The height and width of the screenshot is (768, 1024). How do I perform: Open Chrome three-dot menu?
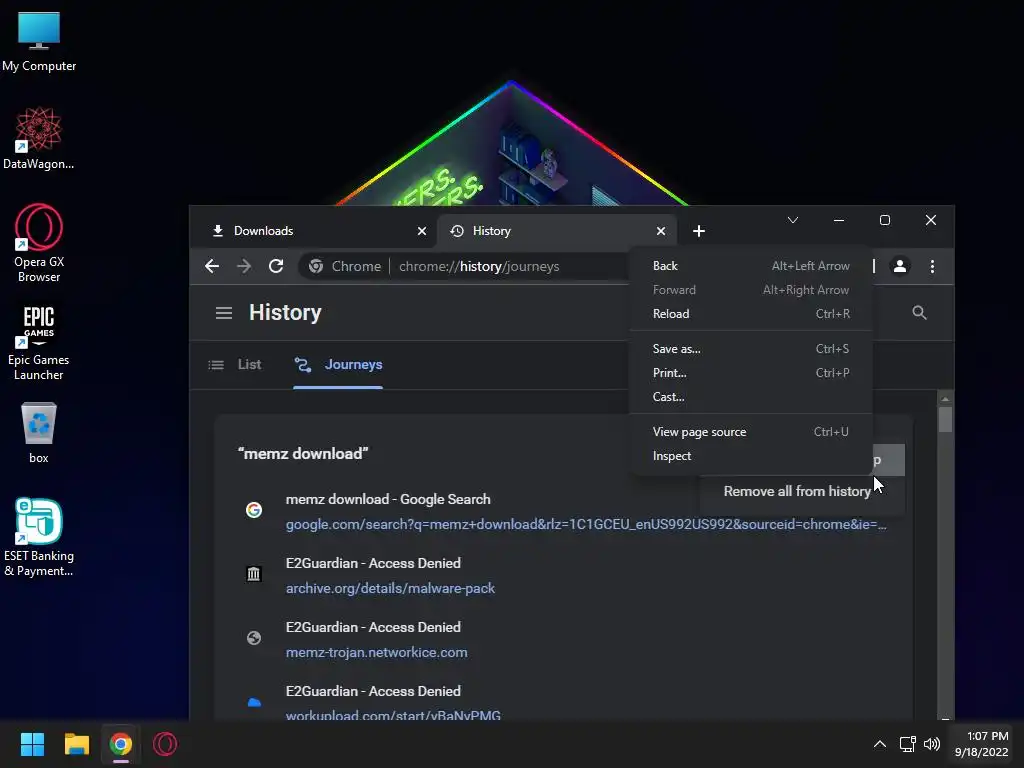pos(933,266)
